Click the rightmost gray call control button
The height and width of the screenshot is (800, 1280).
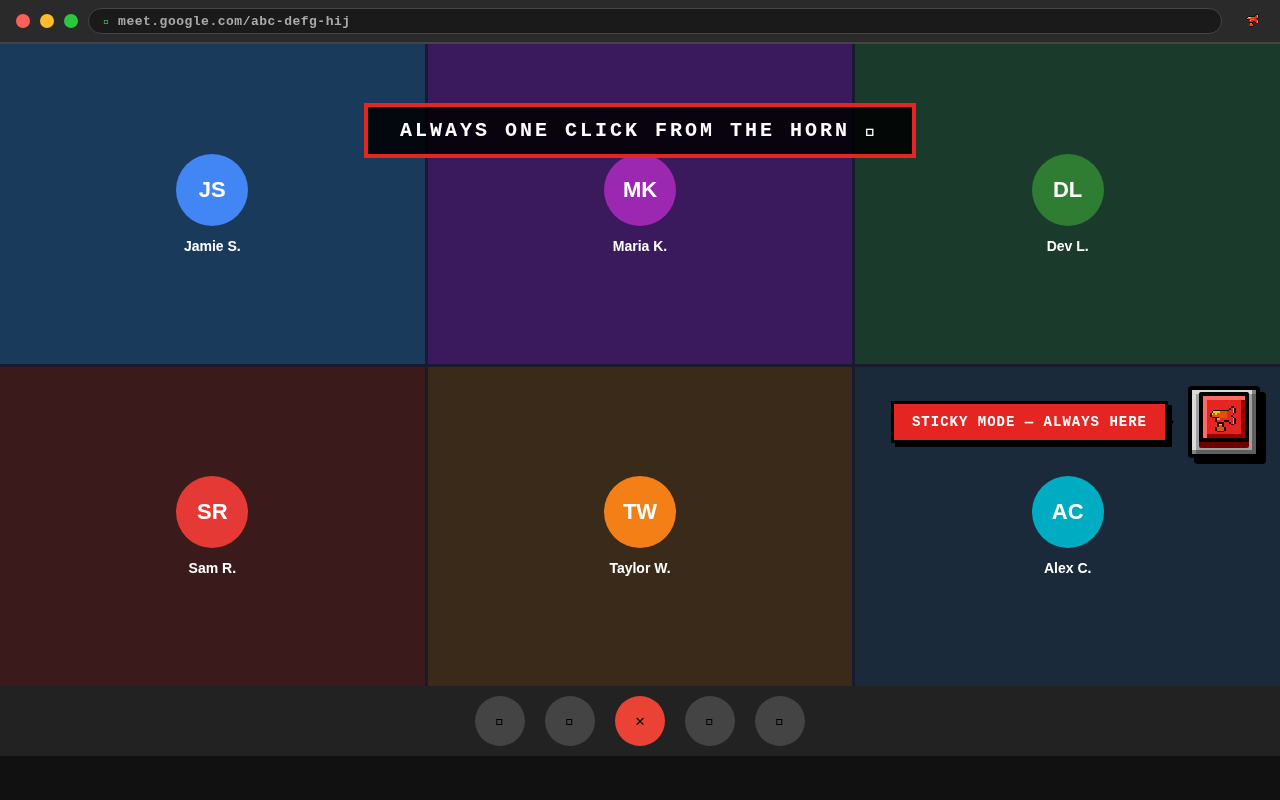(x=780, y=721)
